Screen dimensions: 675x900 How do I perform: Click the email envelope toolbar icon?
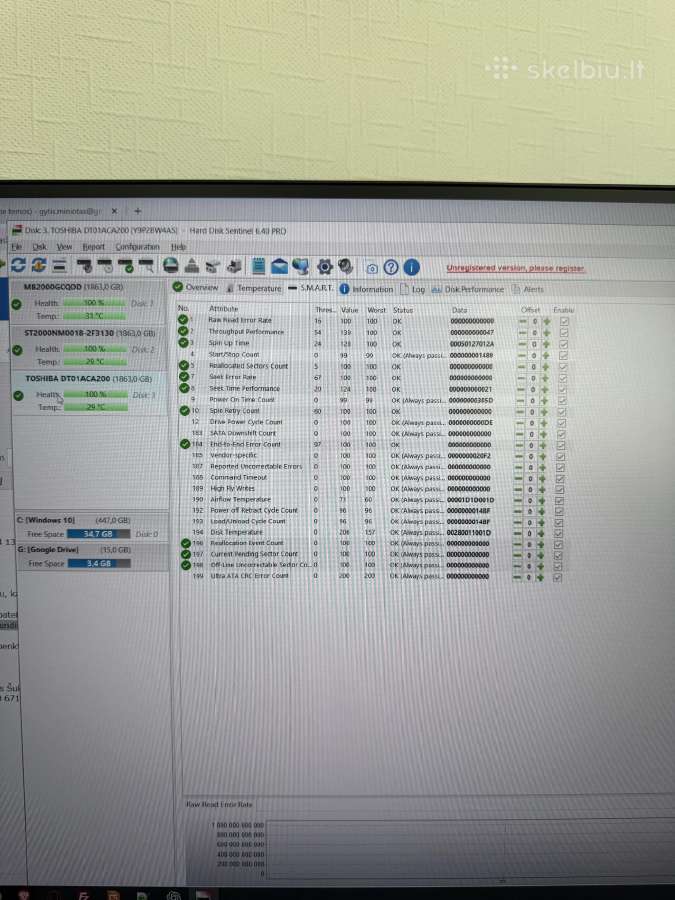[280, 266]
